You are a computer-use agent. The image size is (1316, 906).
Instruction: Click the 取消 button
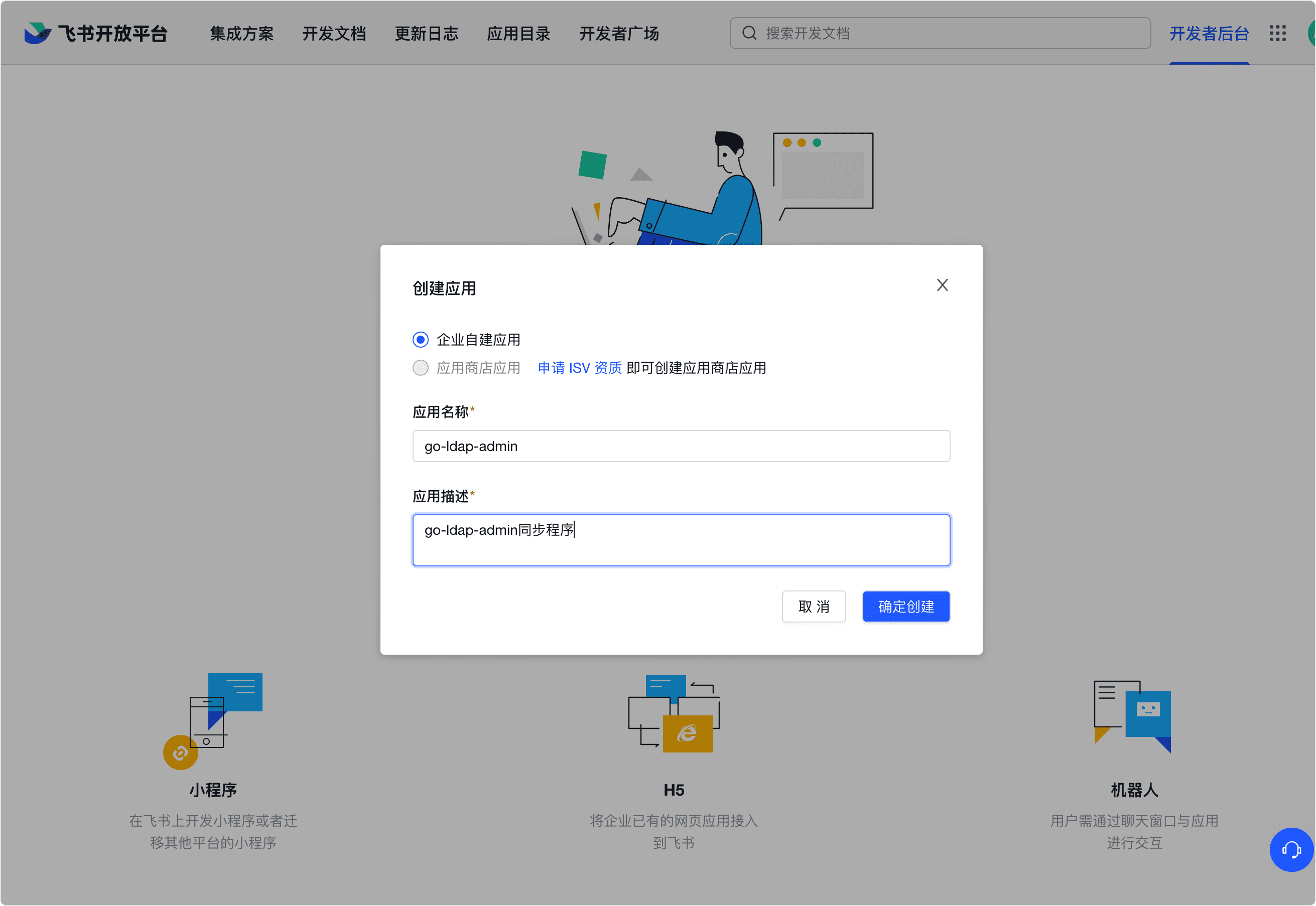(x=814, y=607)
